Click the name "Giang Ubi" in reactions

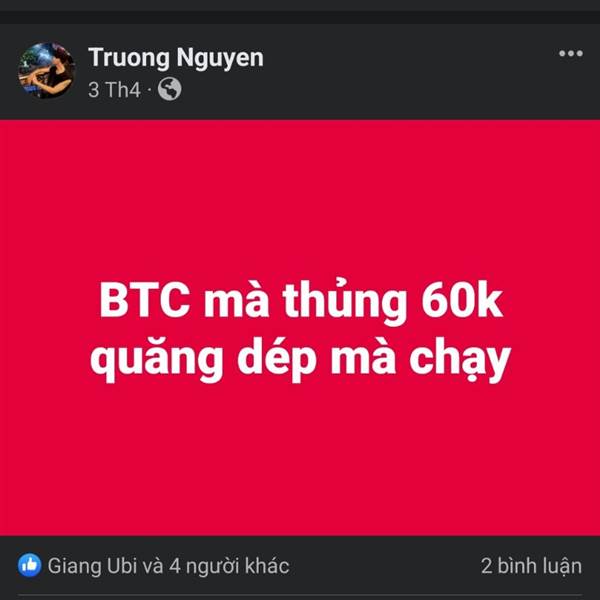92,566
